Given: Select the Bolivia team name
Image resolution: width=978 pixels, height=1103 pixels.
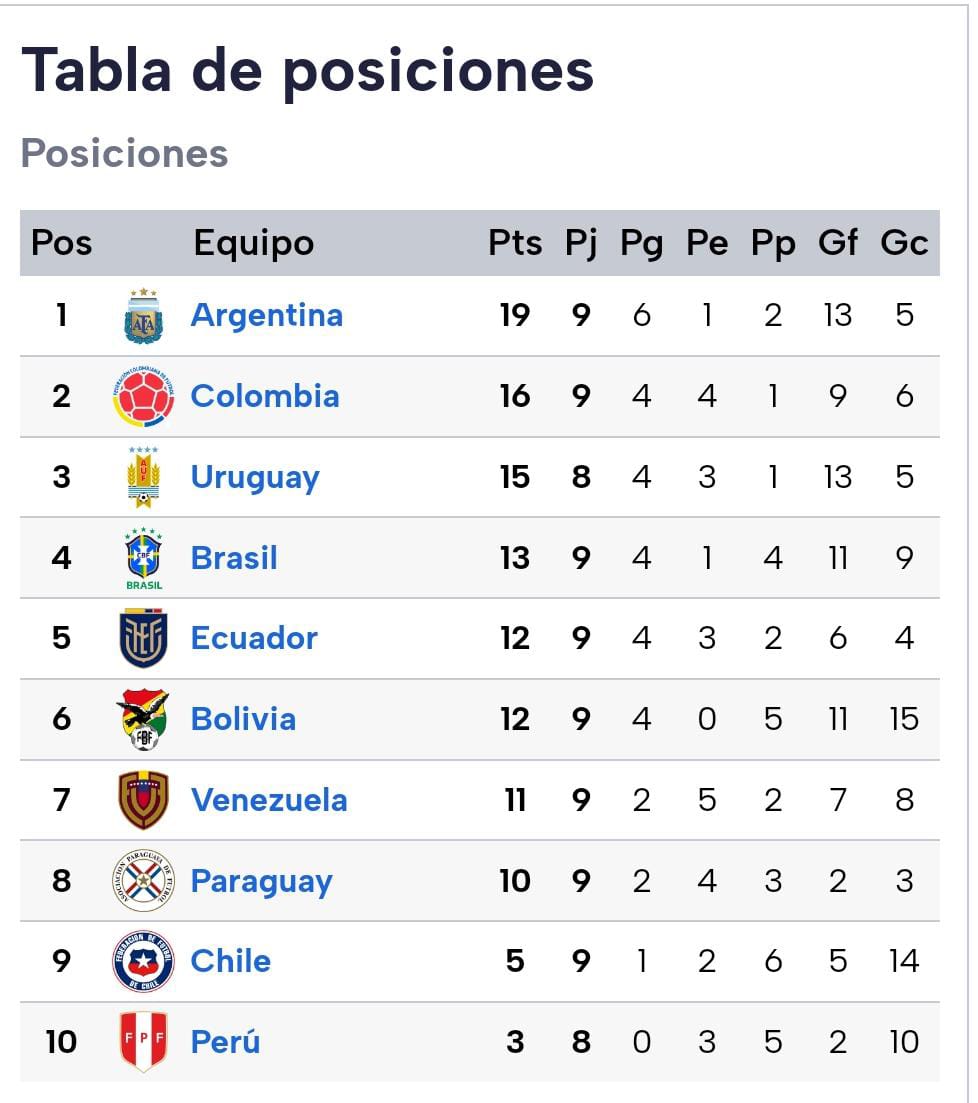Looking at the screenshot, I should coord(243,720).
